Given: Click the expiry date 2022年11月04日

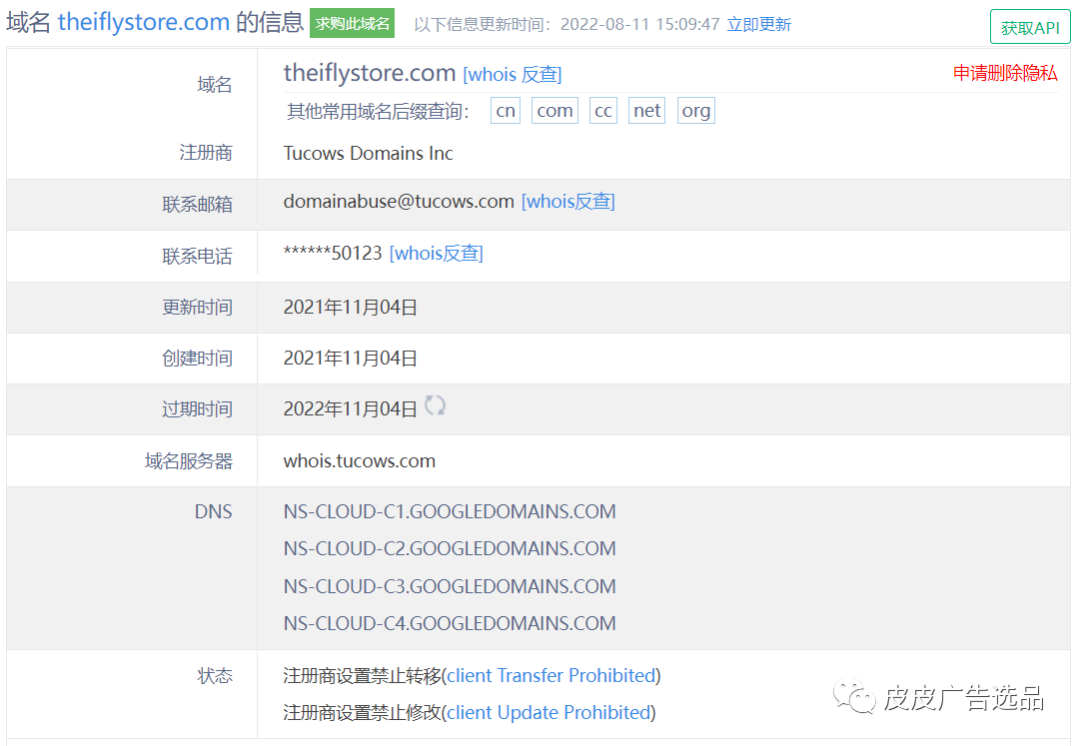Looking at the screenshot, I should click(x=351, y=409).
